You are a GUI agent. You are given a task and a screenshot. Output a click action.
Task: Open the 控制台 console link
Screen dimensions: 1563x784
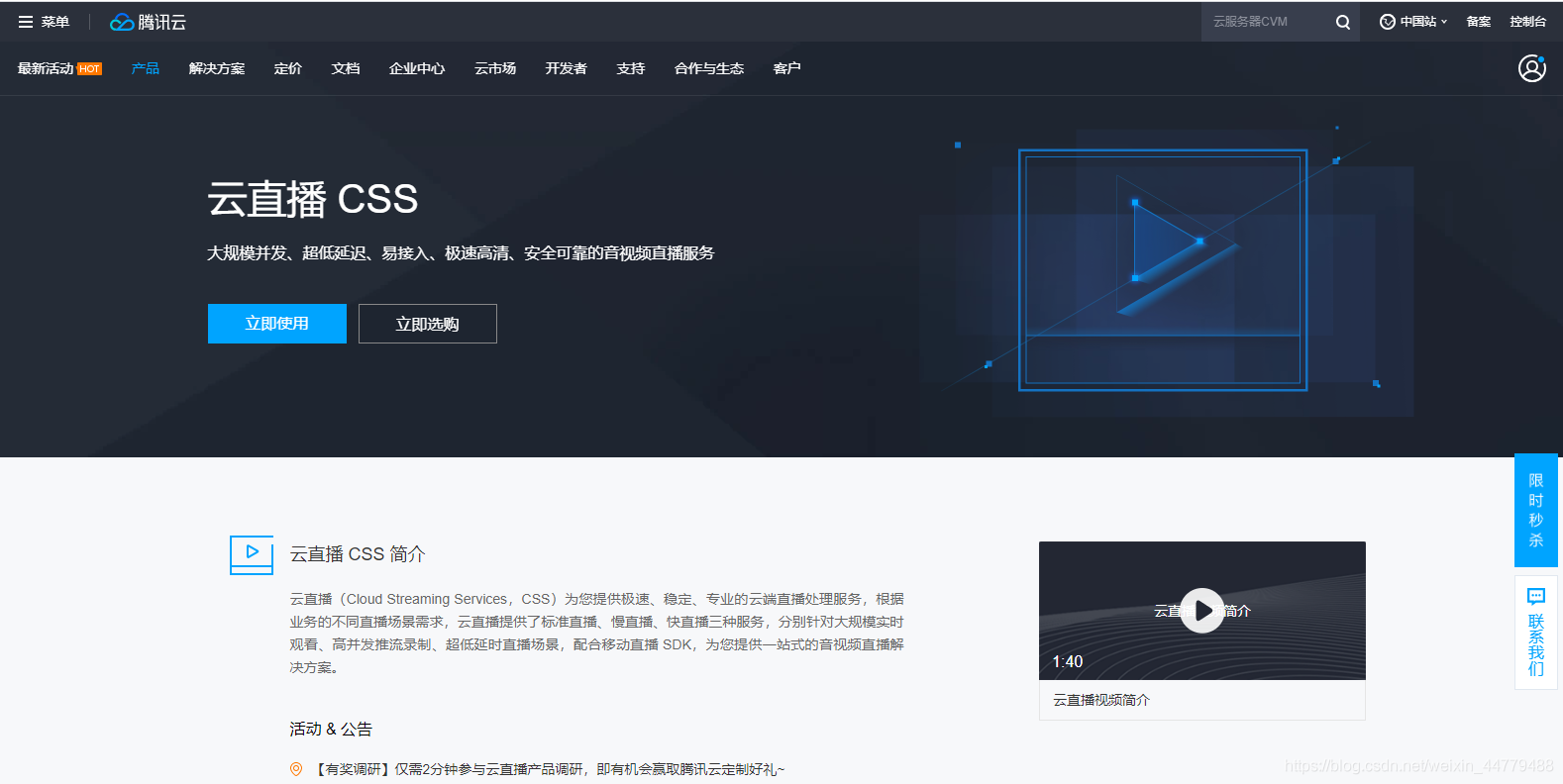pyautogui.click(x=1527, y=22)
